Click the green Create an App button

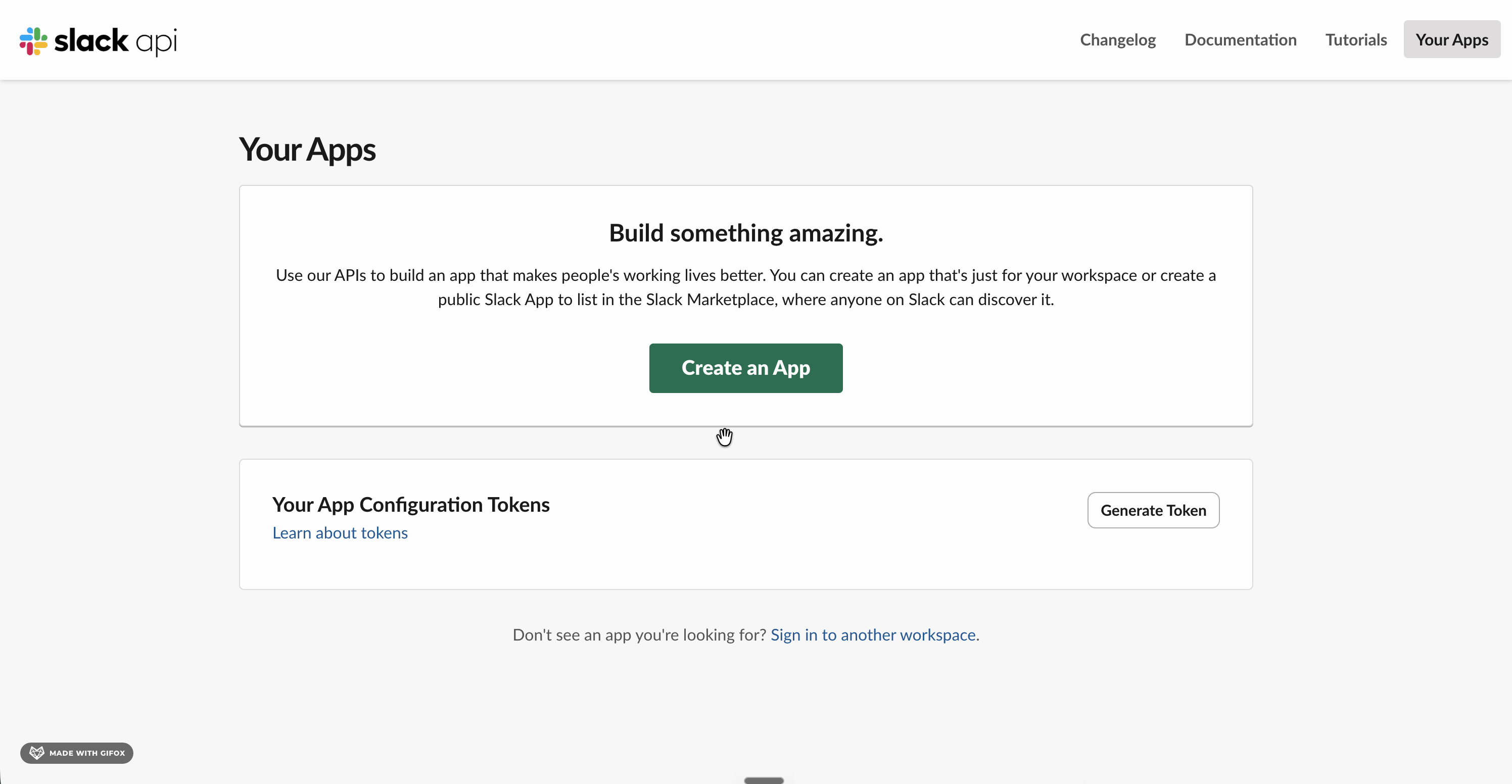[x=745, y=368]
